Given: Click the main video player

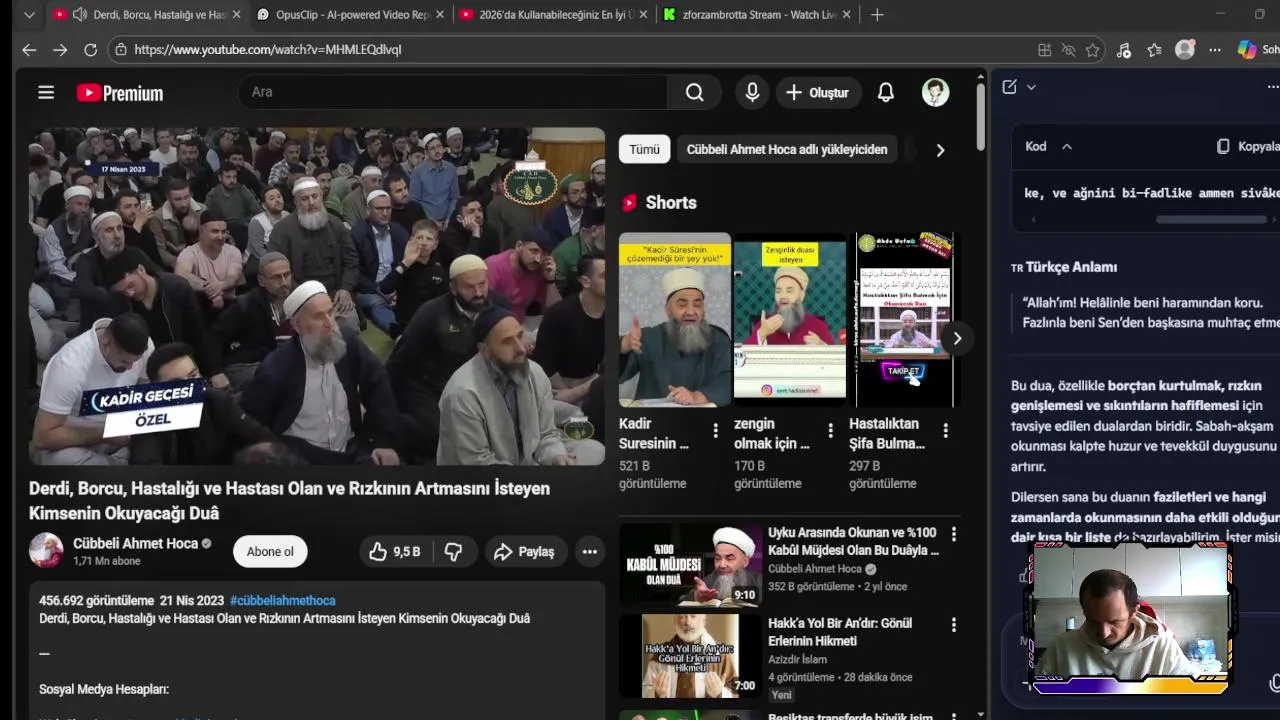Looking at the screenshot, I should (317, 296).
